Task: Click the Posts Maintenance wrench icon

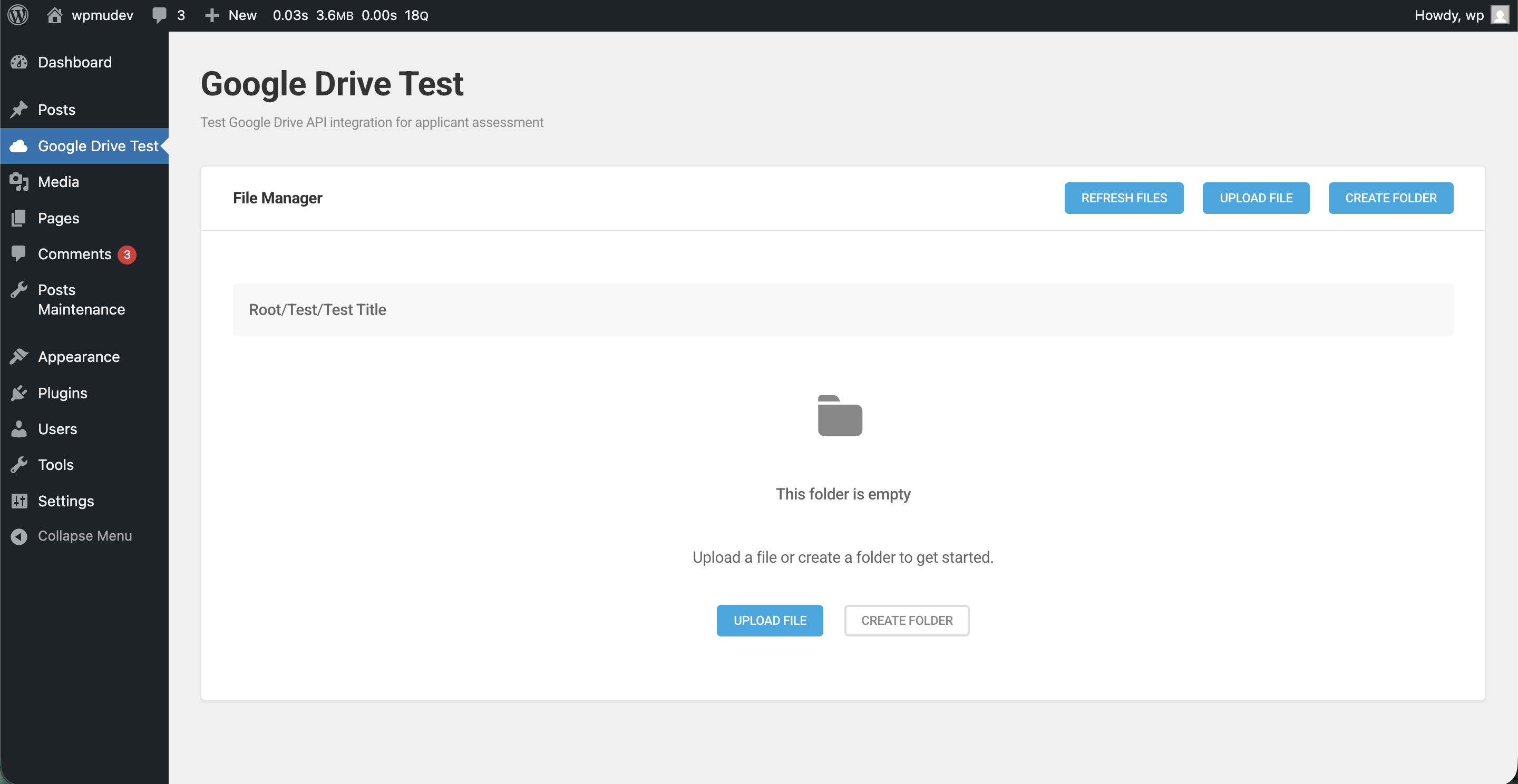Action: coord(19,290)
